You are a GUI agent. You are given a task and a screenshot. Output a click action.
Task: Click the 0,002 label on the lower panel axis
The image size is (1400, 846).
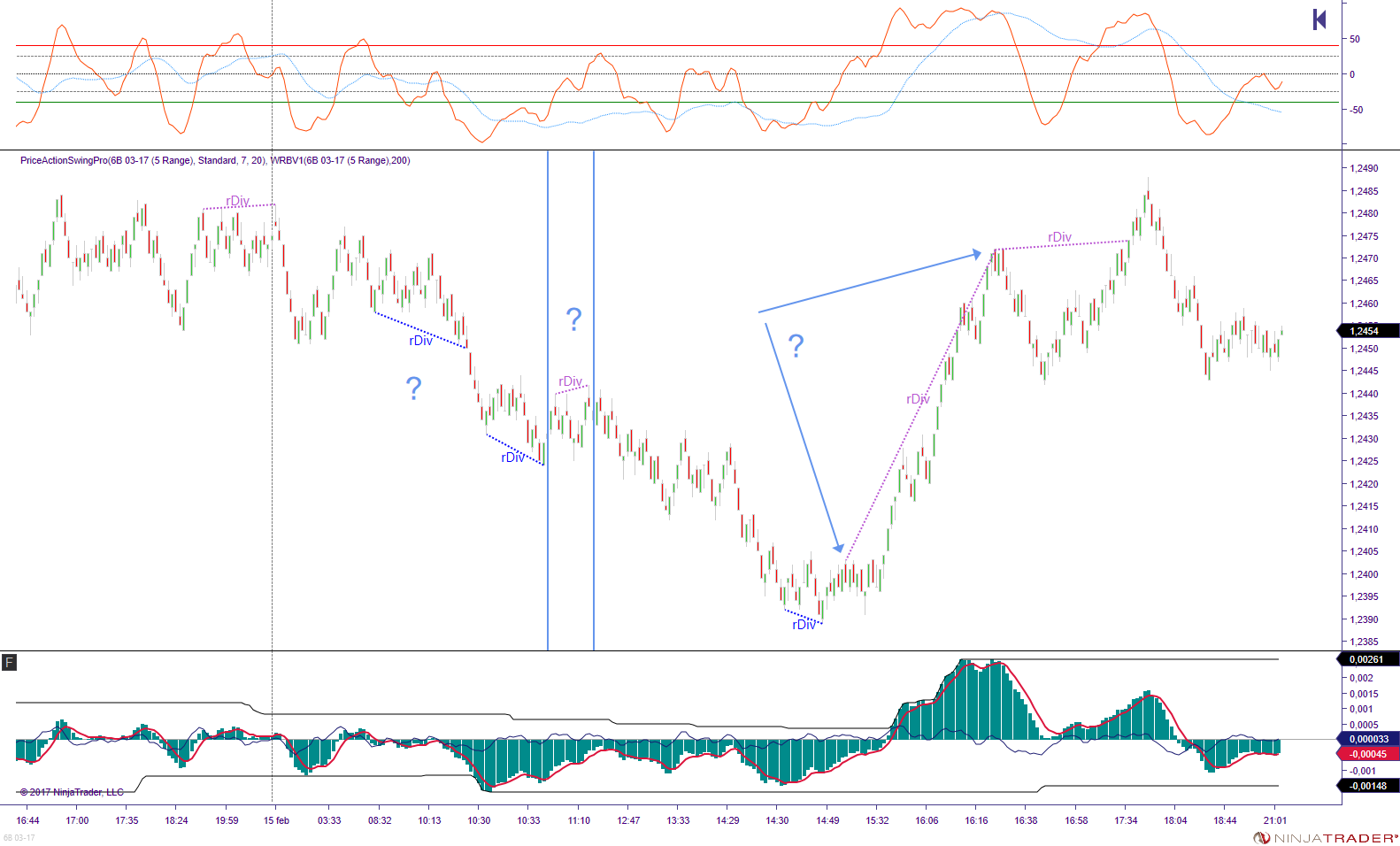(1361, 678)
